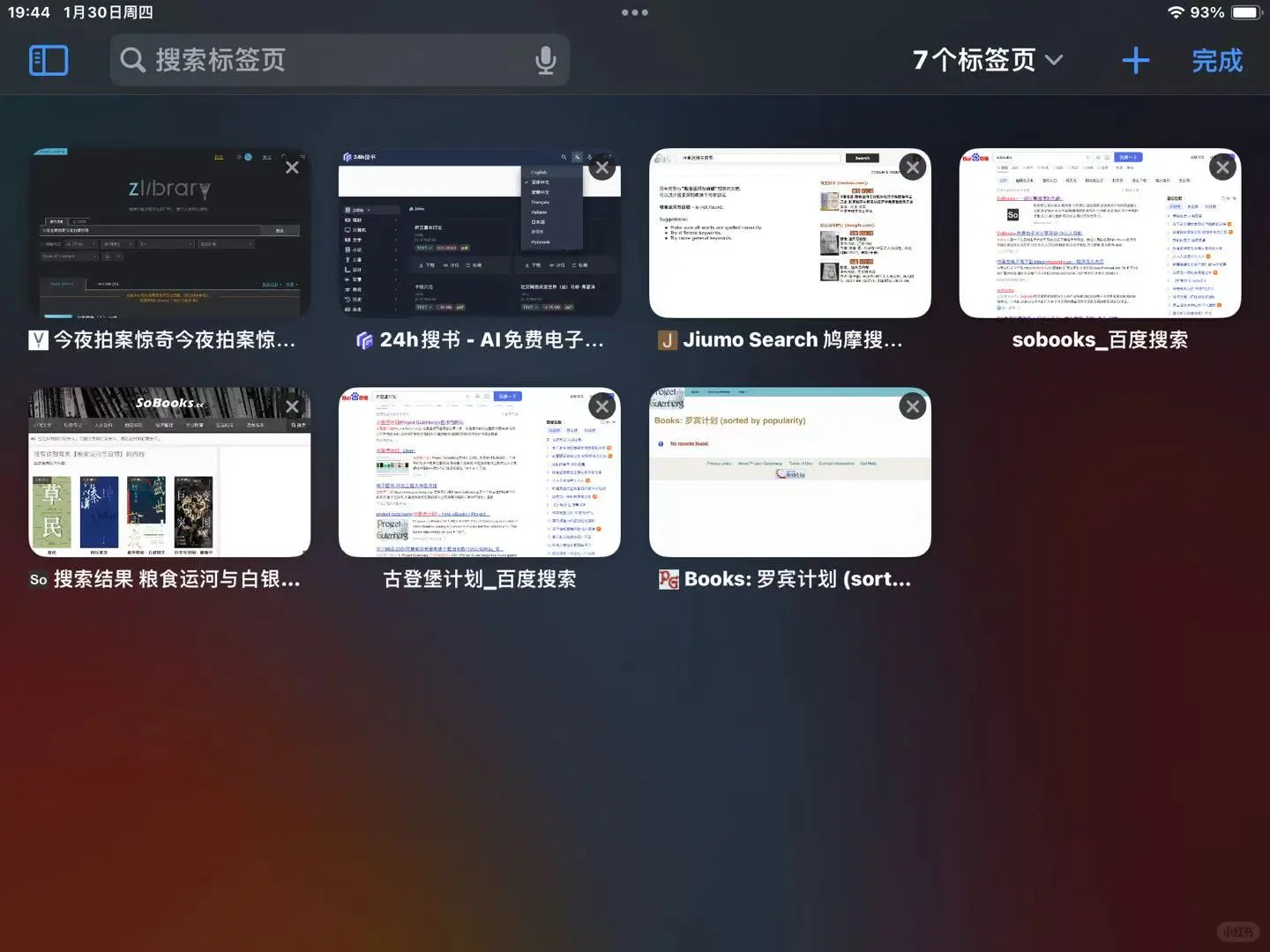Image resolution: width=1270 pixels, height=952 pixels.
Task: Activate microphone dictation in search bar
Action: (x=546, y=60)
